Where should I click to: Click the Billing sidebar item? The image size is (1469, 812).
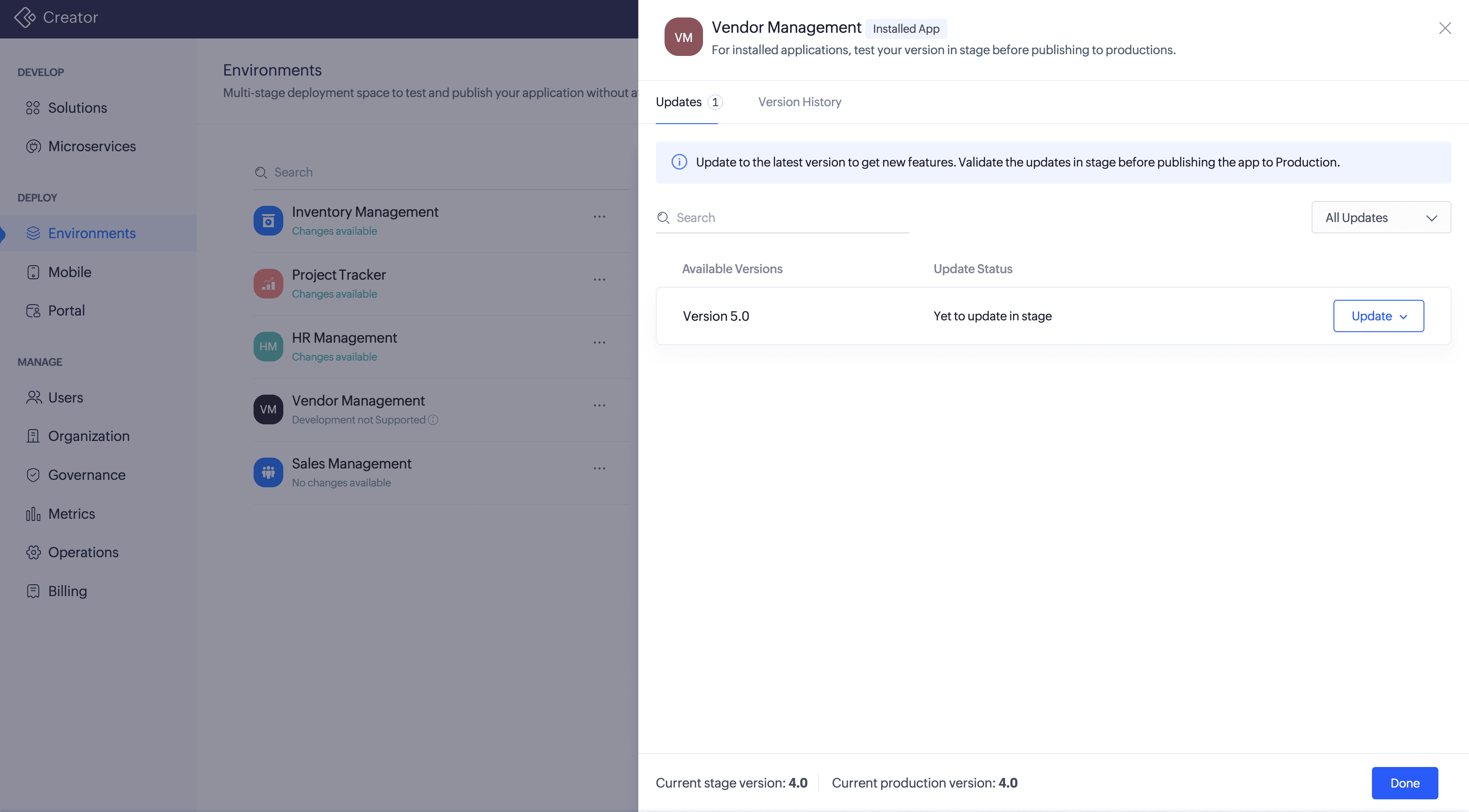[67, 591]
